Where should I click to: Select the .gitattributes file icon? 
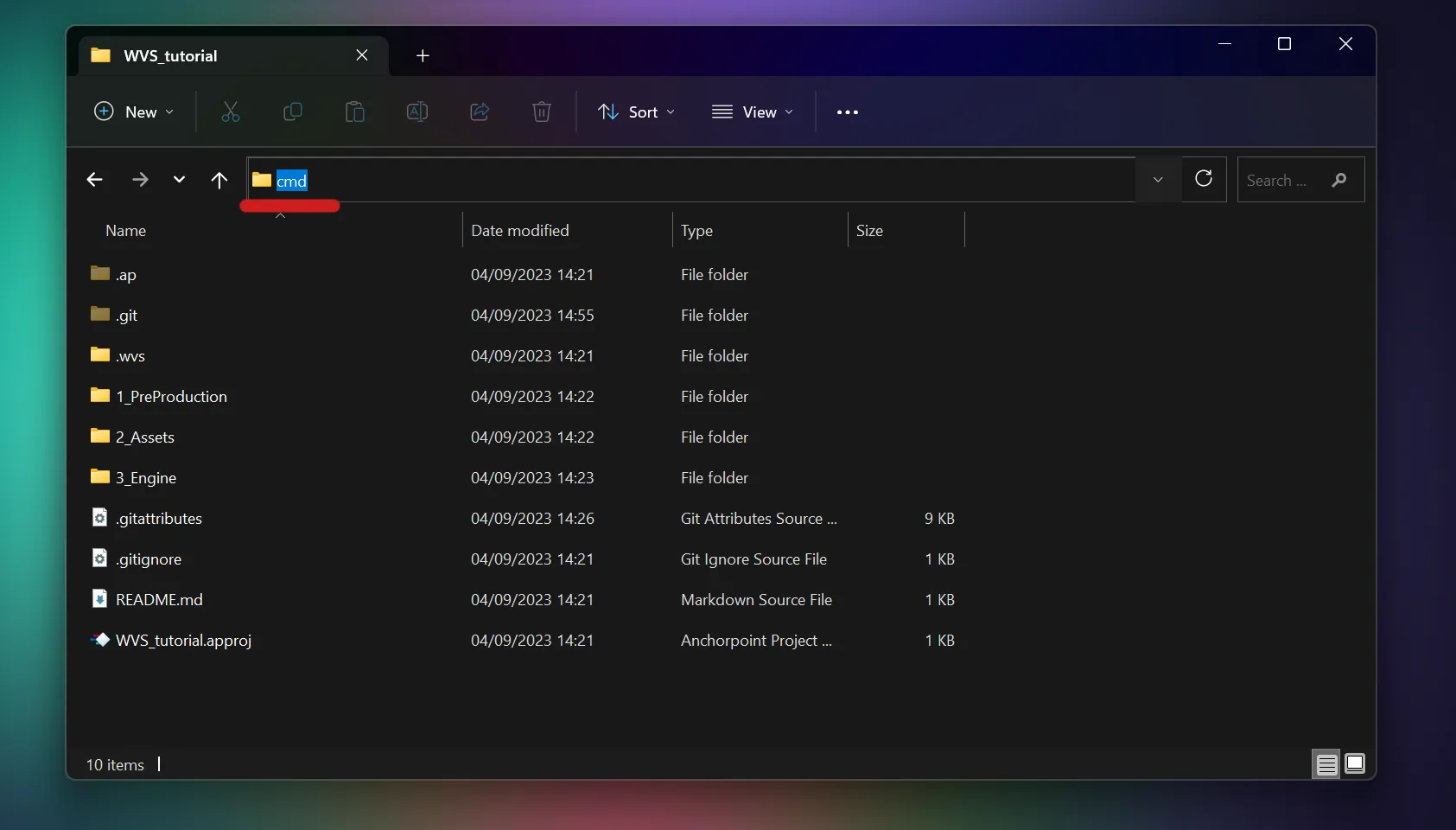[x=100, y=517]
